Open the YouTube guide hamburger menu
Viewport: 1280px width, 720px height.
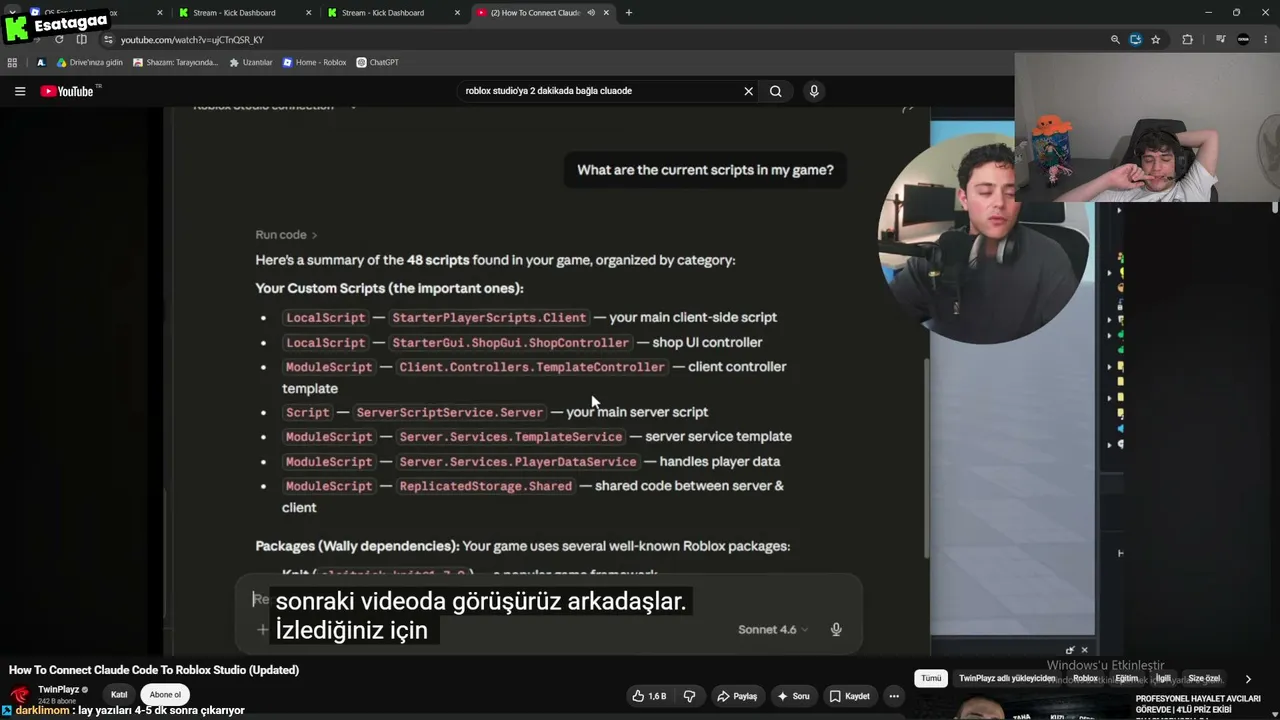click(x=19, y=91)
